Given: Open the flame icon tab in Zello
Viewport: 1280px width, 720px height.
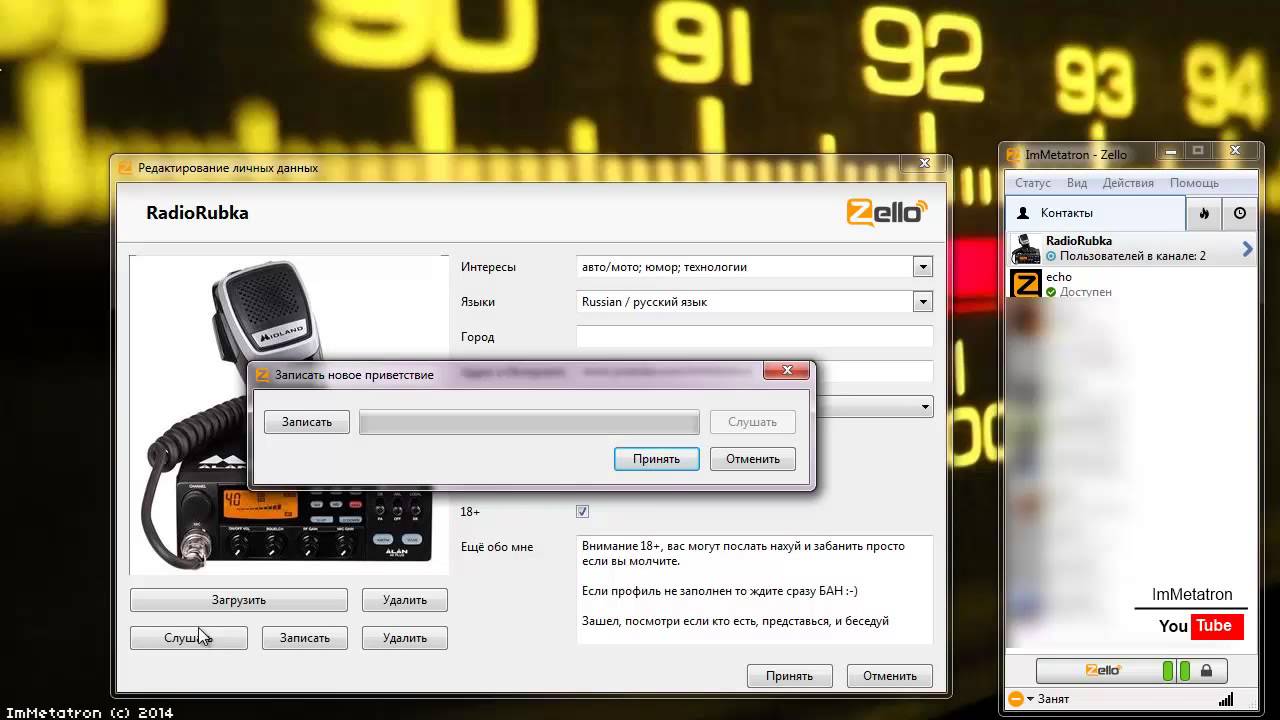Looking at the screenshot, I should [1204, 213].
